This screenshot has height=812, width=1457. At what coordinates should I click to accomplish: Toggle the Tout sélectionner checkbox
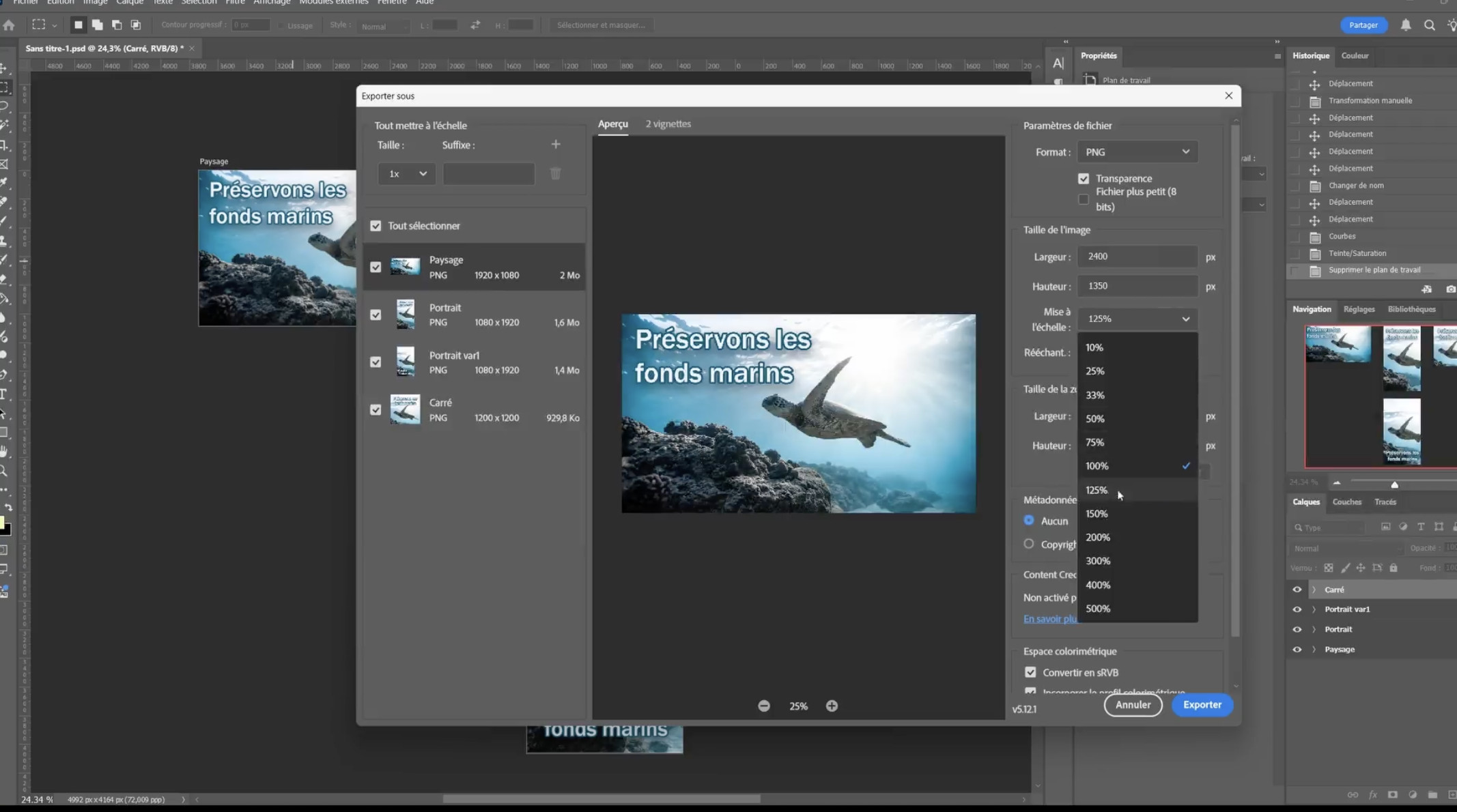(376, 226)
